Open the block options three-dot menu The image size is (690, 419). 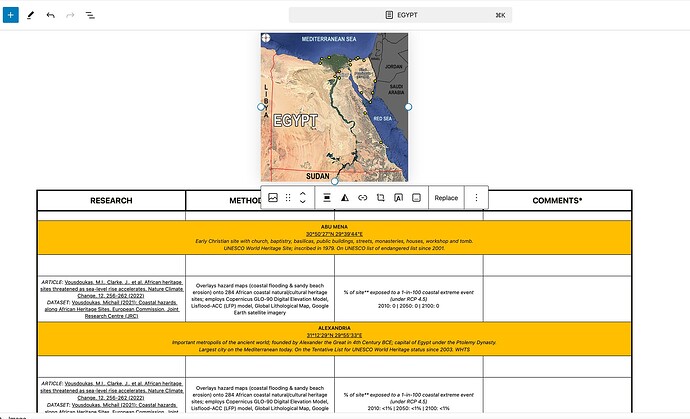(x=476, y=198)
